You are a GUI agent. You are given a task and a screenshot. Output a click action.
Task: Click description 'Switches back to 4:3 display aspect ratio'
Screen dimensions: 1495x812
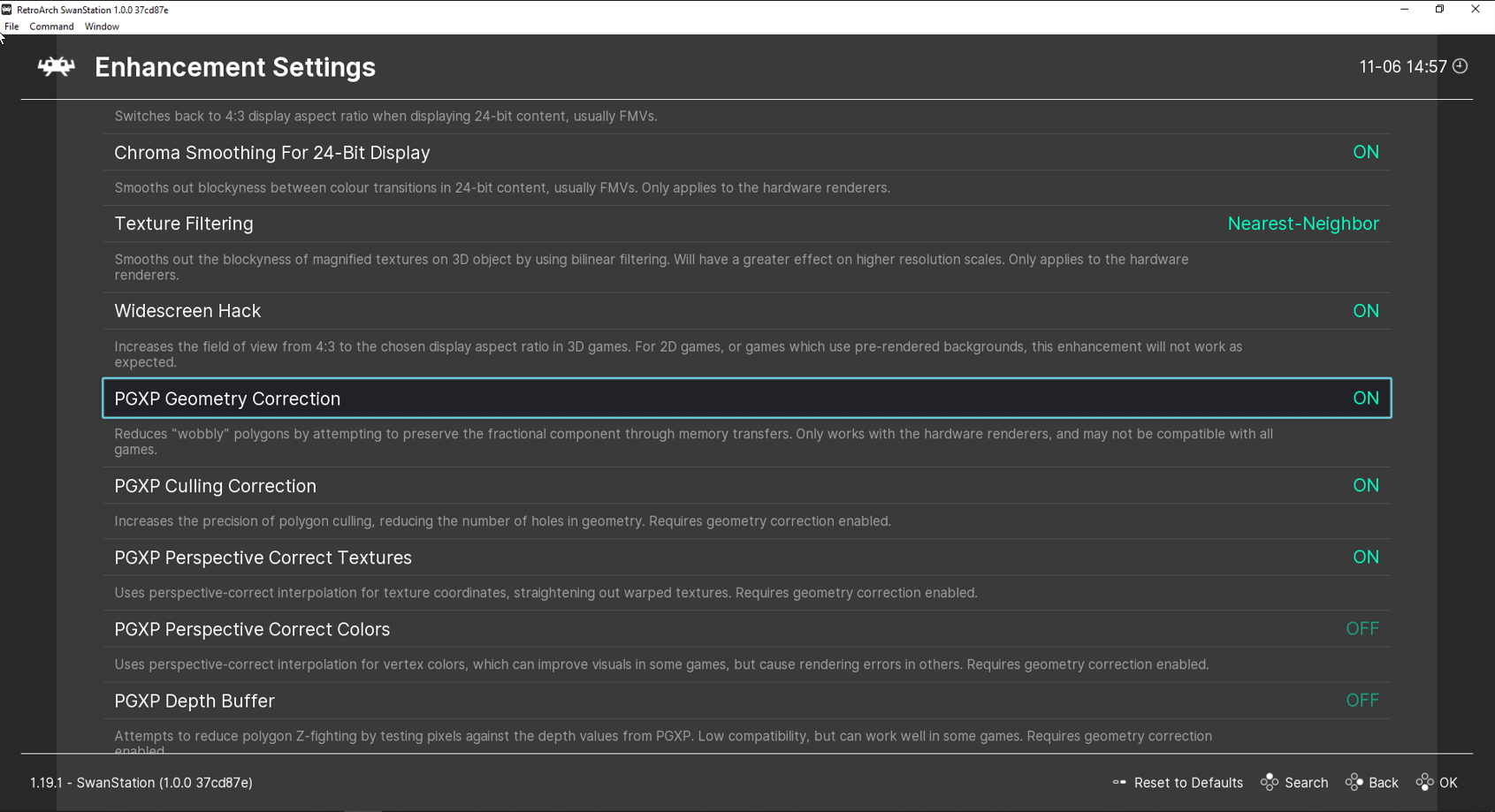click(385, 117)
